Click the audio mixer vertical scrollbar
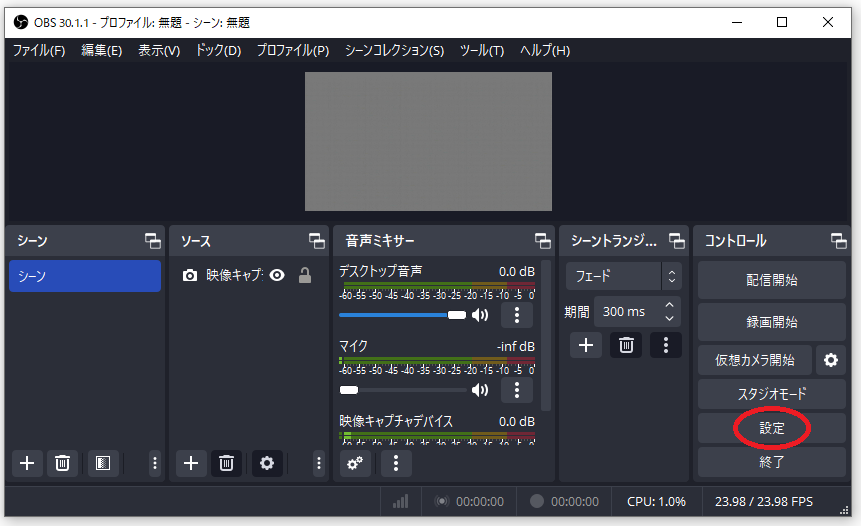 [545, 335]
